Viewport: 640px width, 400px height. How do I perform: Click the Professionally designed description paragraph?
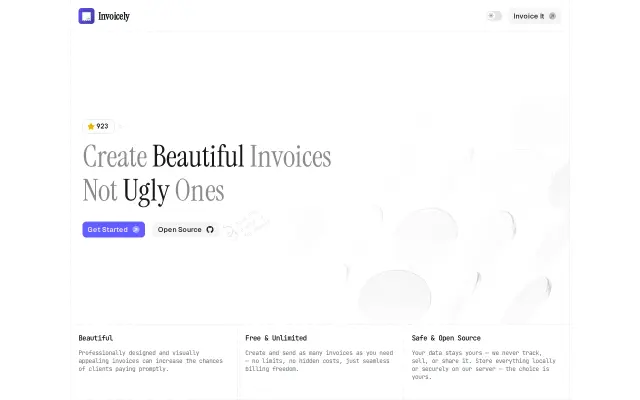[151, 361]
